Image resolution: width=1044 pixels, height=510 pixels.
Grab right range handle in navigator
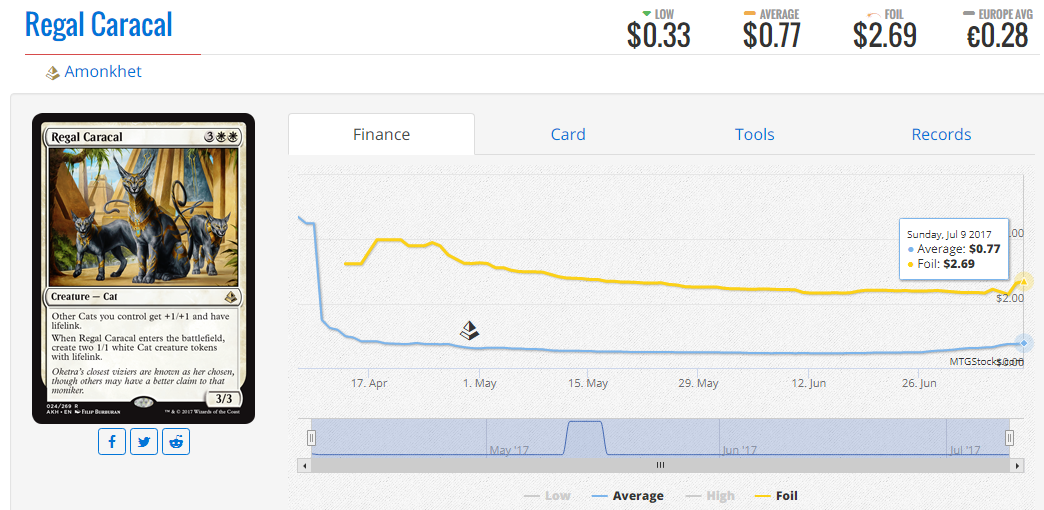(x=1009, y=437)
